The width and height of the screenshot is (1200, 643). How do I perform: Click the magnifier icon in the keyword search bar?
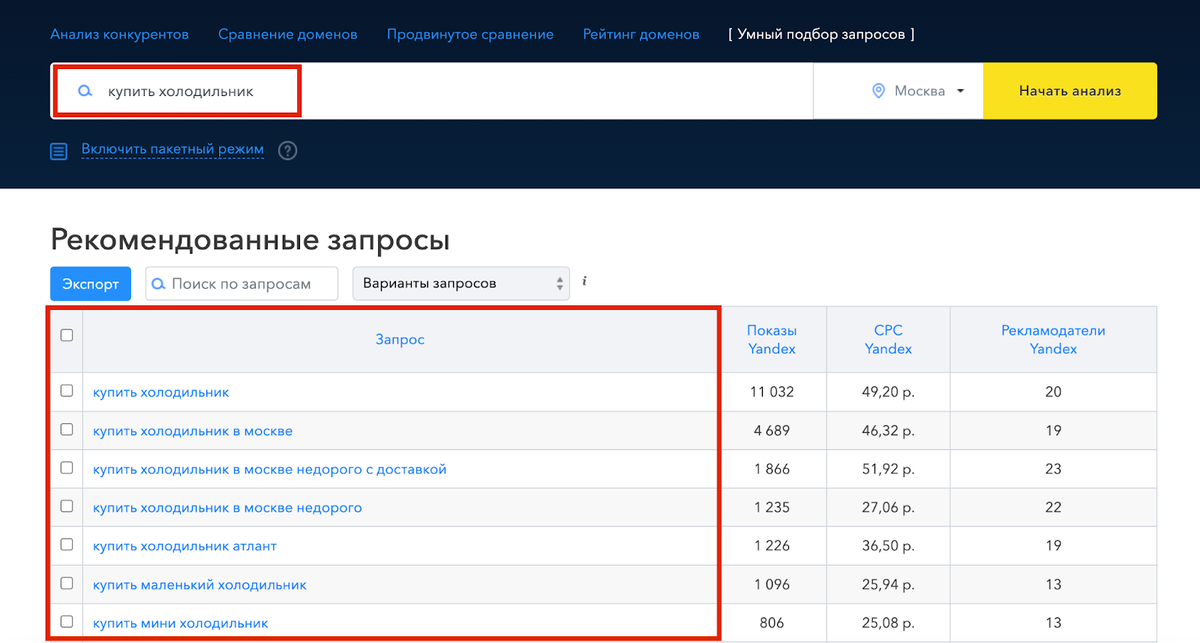coord(84,91)
